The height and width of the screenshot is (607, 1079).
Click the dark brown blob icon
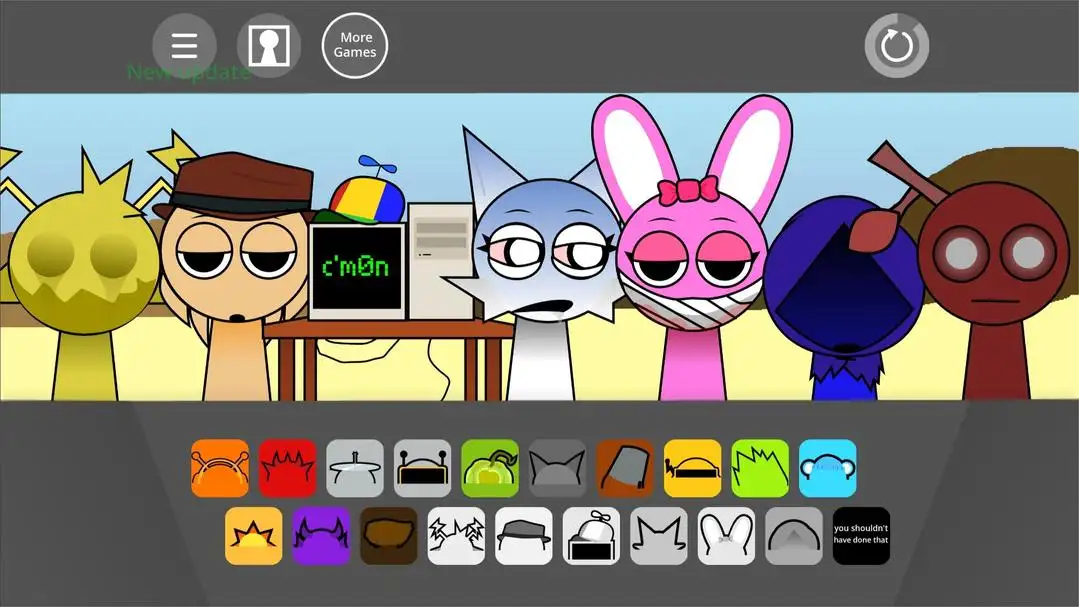pos(388,536)
